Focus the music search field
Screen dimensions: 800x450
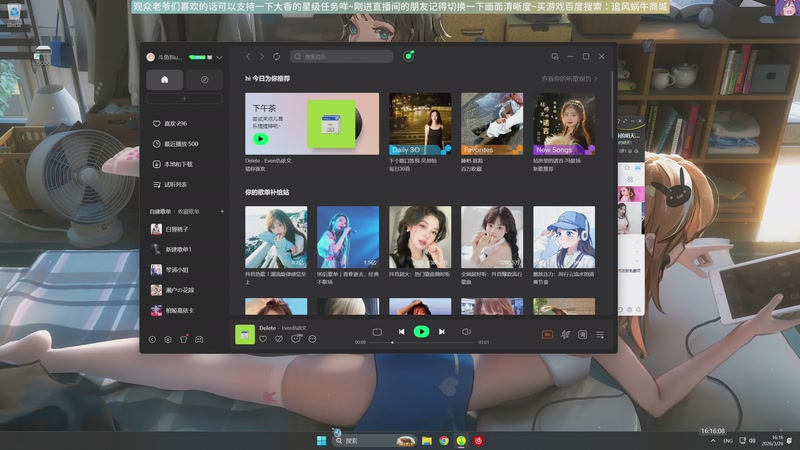341,57
